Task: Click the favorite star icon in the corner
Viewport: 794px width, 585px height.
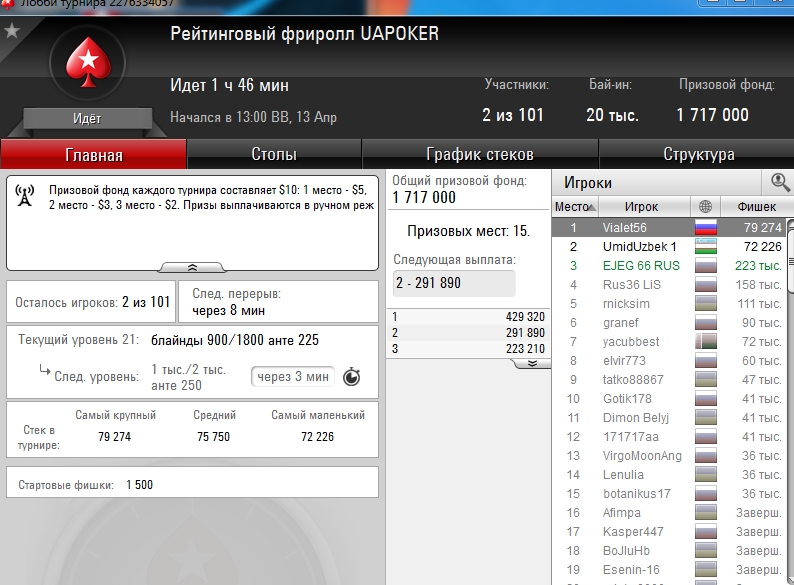Action: tap(11, 31)
